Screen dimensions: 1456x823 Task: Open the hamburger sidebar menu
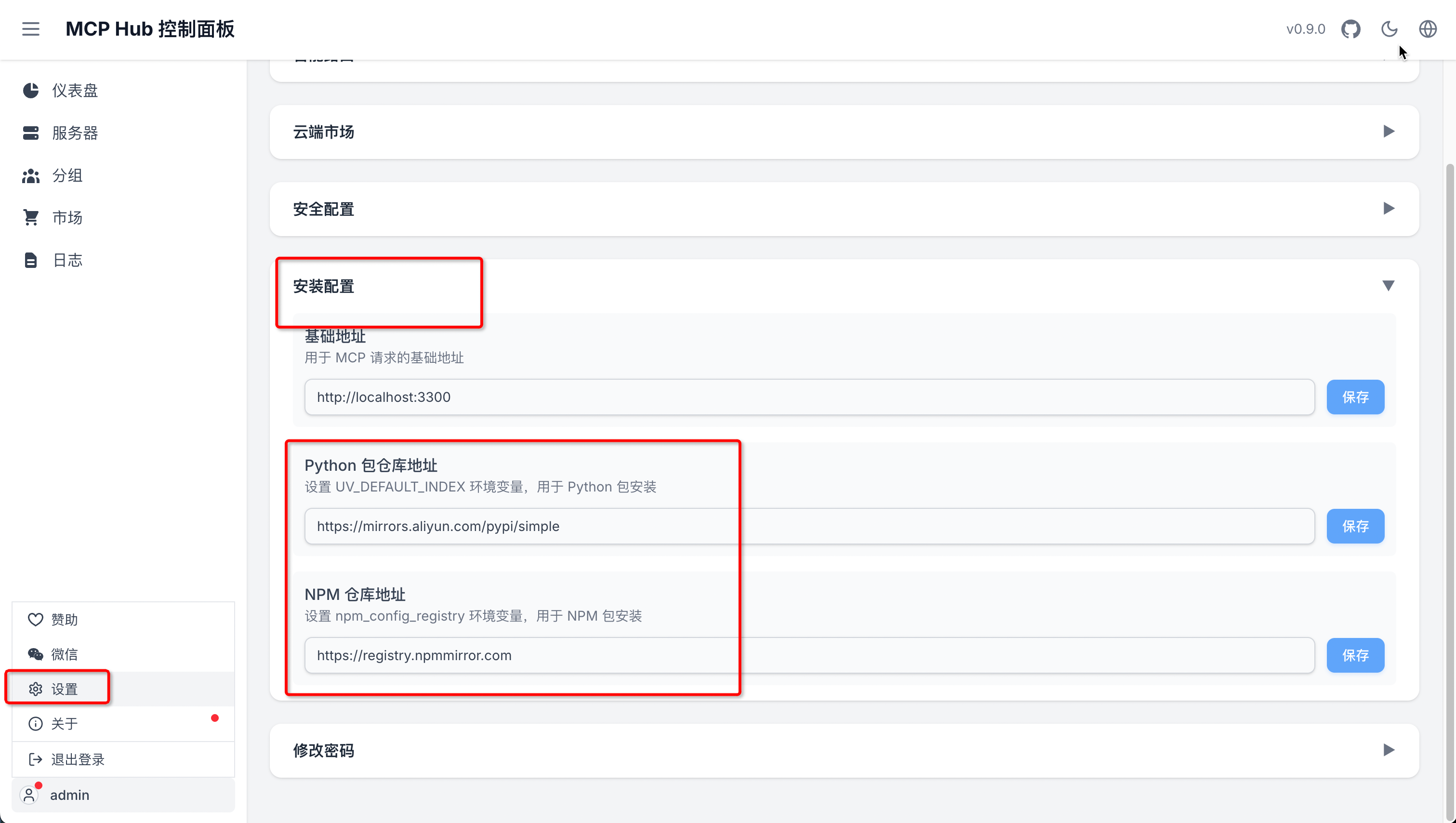[30, 29]
